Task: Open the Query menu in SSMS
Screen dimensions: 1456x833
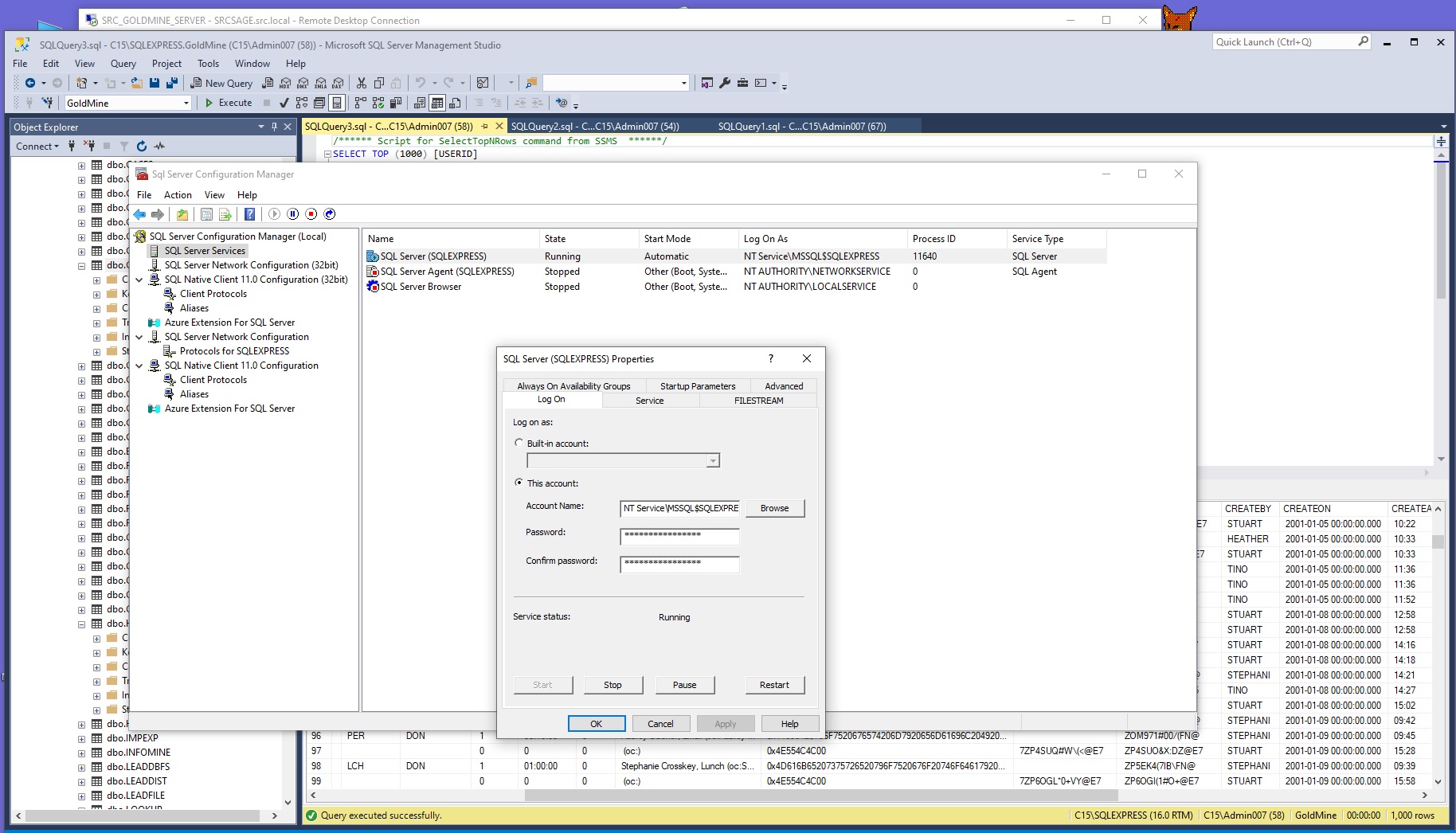Action: 123,64
